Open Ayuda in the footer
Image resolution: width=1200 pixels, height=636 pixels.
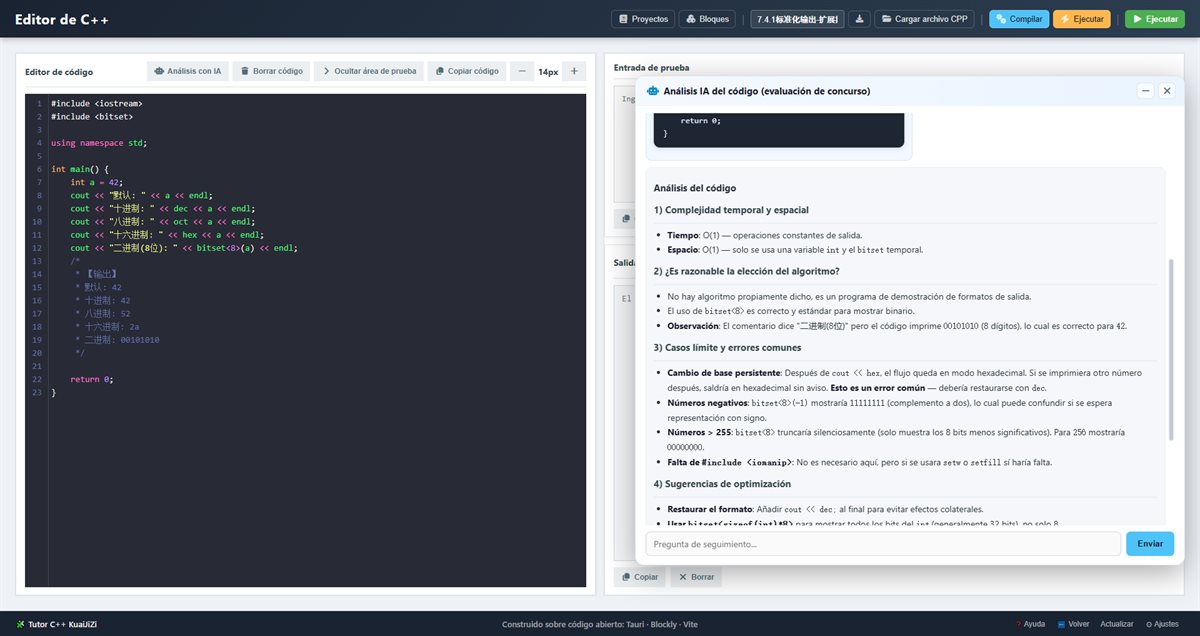pos(1031,624)
